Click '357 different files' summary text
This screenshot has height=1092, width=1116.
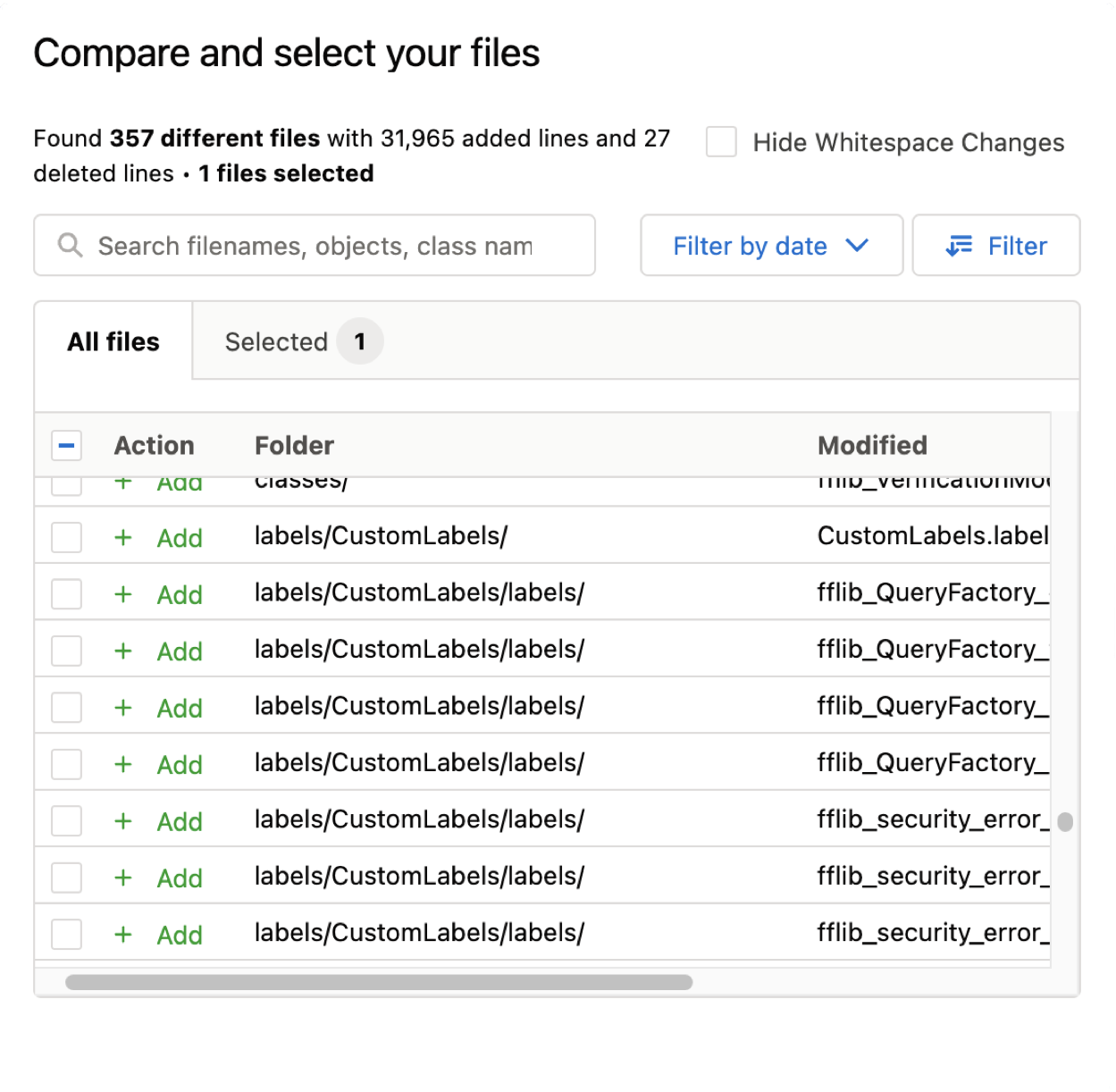pos(214,139)
